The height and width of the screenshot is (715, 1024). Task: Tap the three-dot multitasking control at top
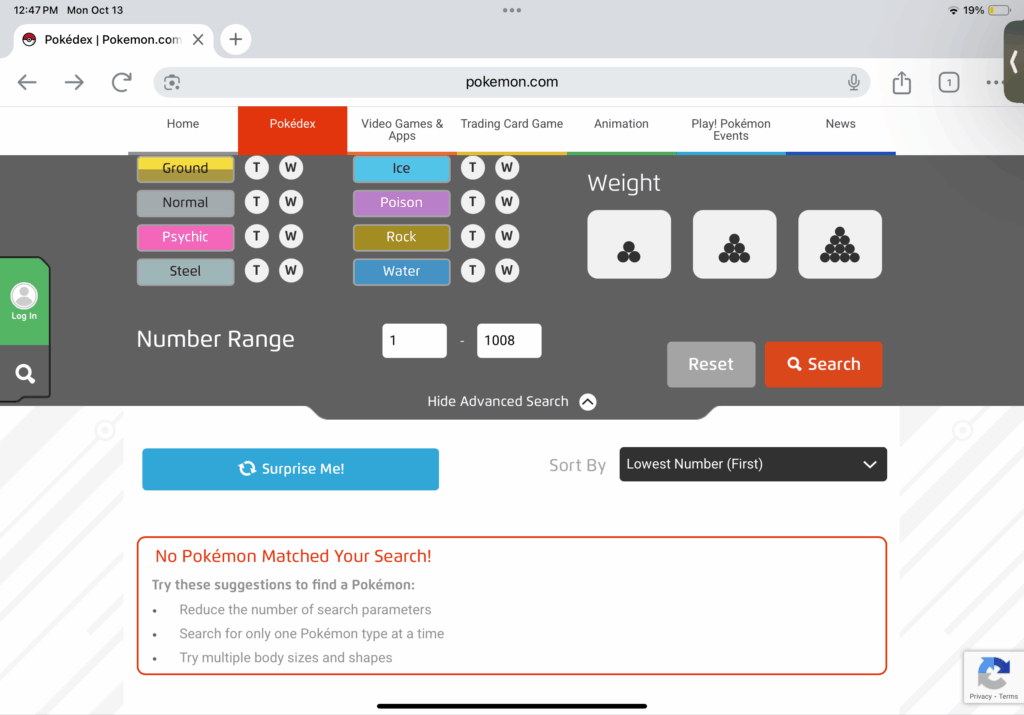(512, 10)
